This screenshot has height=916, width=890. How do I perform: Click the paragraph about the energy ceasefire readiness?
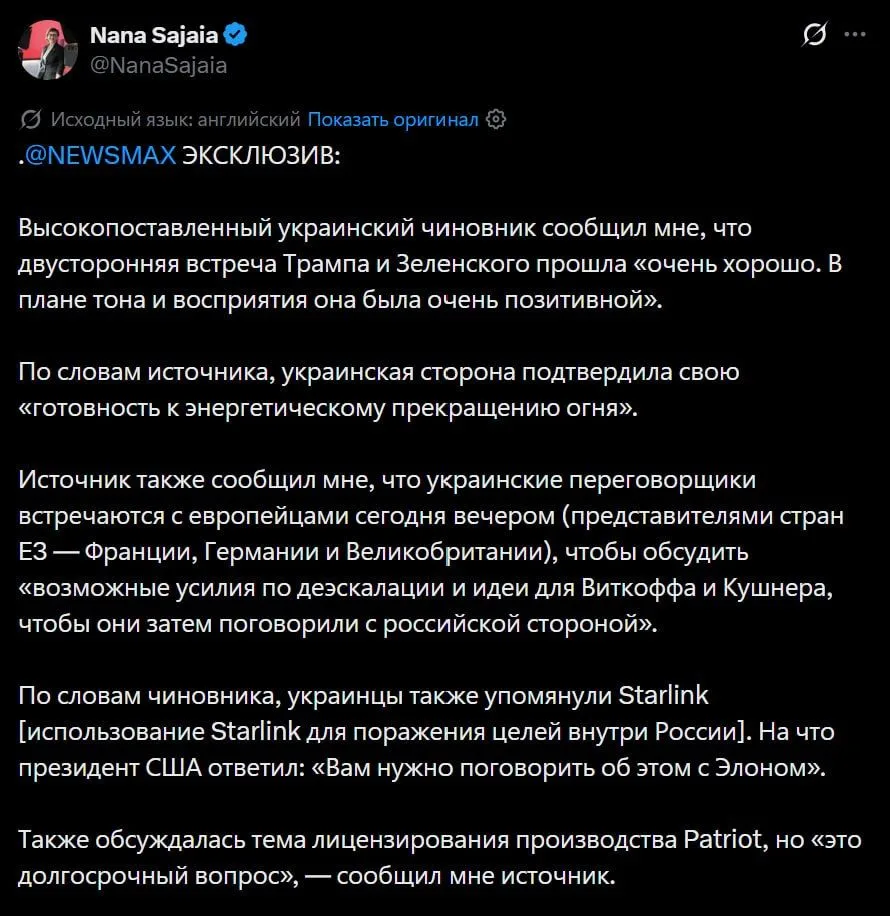point(379,390)
